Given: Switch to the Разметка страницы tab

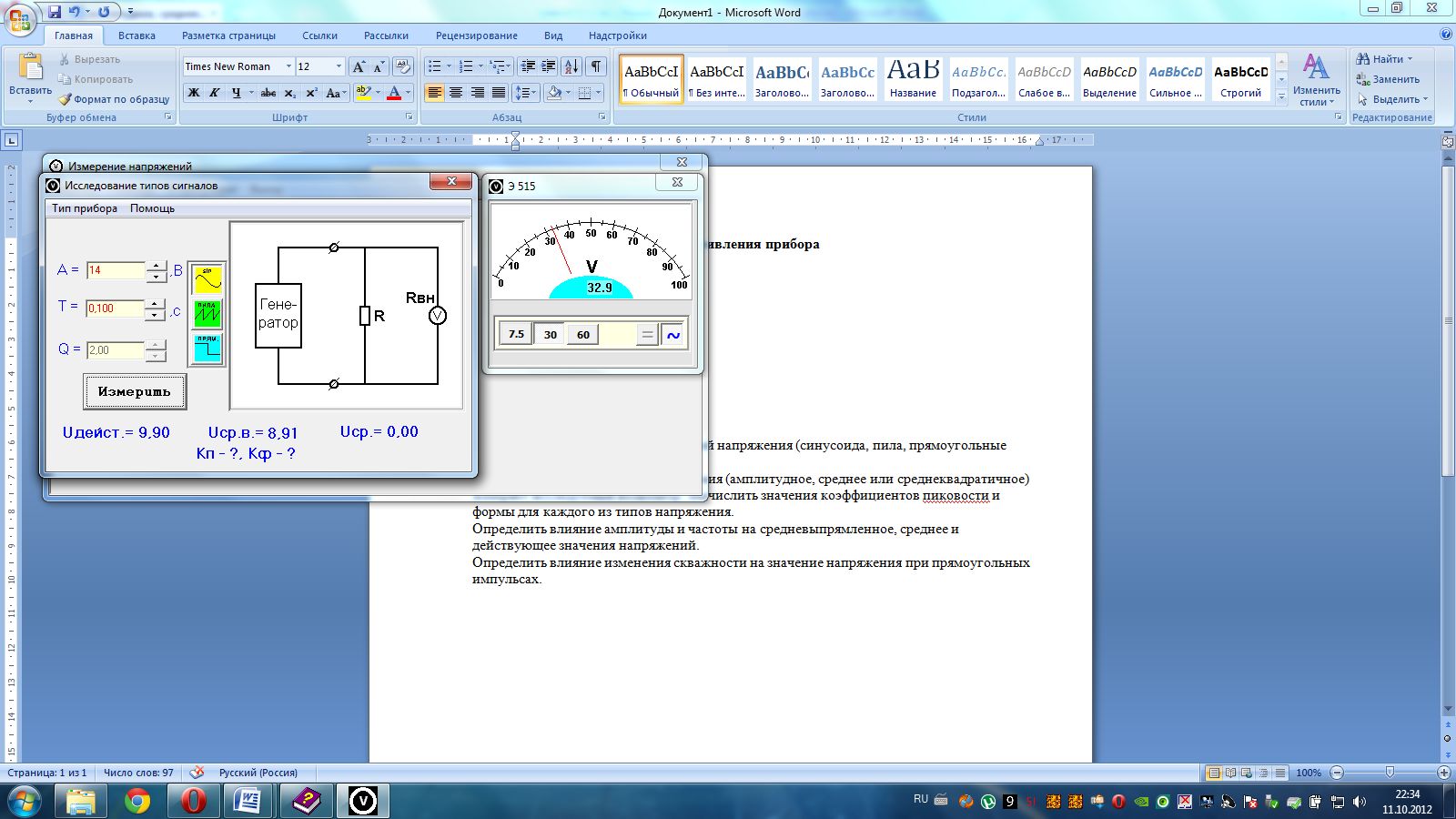Looking at the screenshot, I should tap(228, 35).
